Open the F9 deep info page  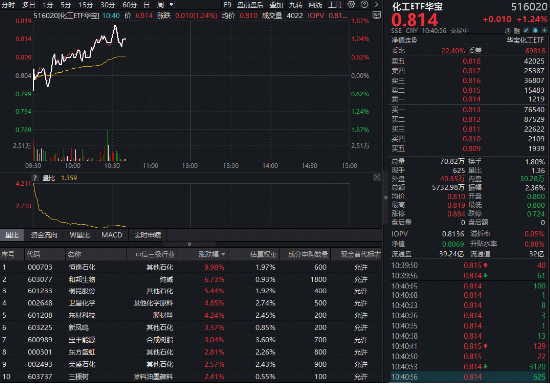coord(227,5)
